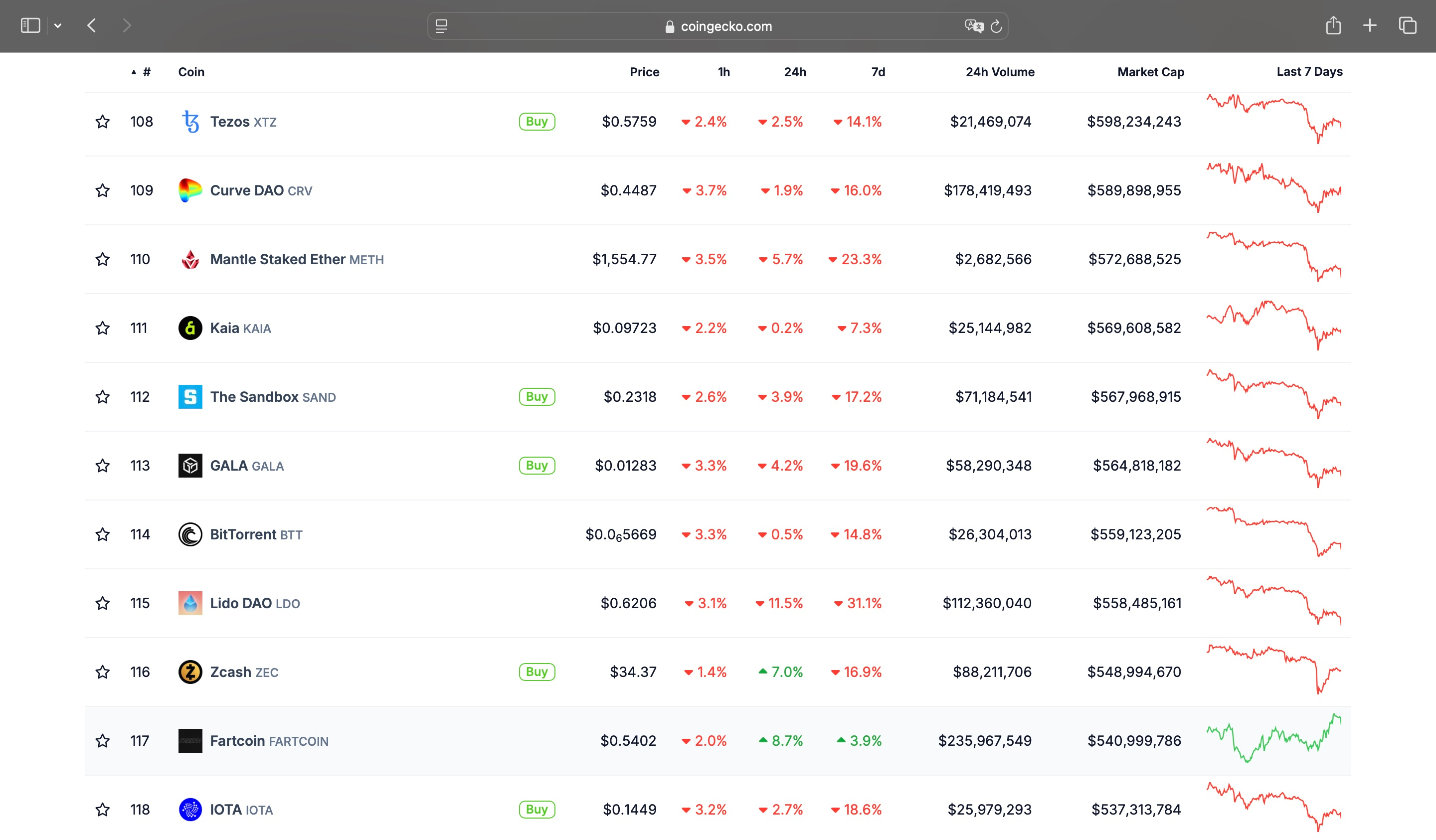Open the tab group dropdown arrow
The height and width of the screenshot is (840, 1436).
point(57,25)
